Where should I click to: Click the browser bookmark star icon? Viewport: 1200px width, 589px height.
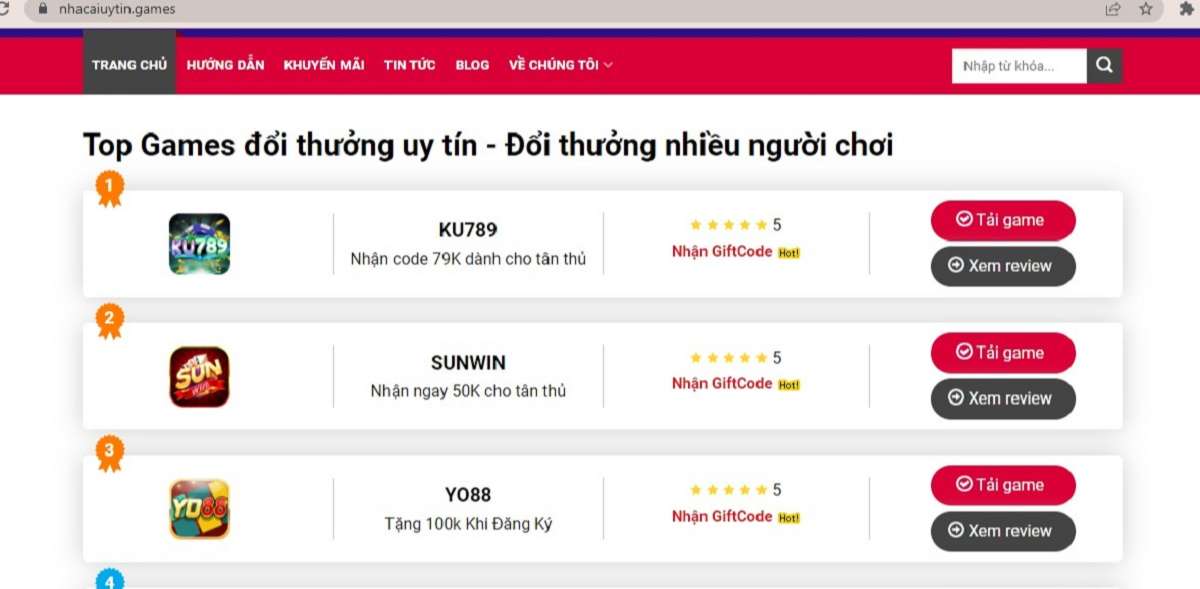coord(1144,8)
